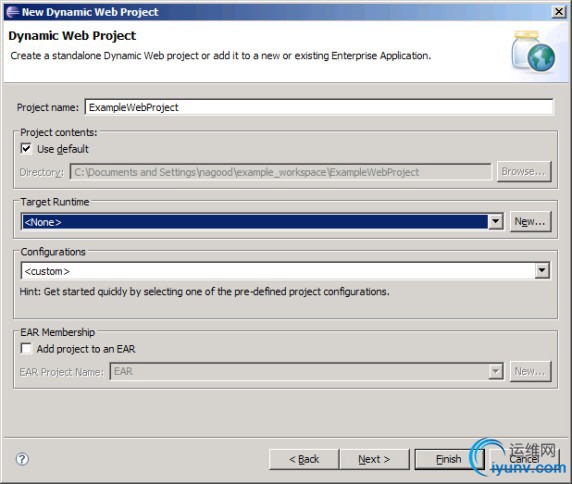
Task: Click the help question mark icon
Action: [22, 458]
